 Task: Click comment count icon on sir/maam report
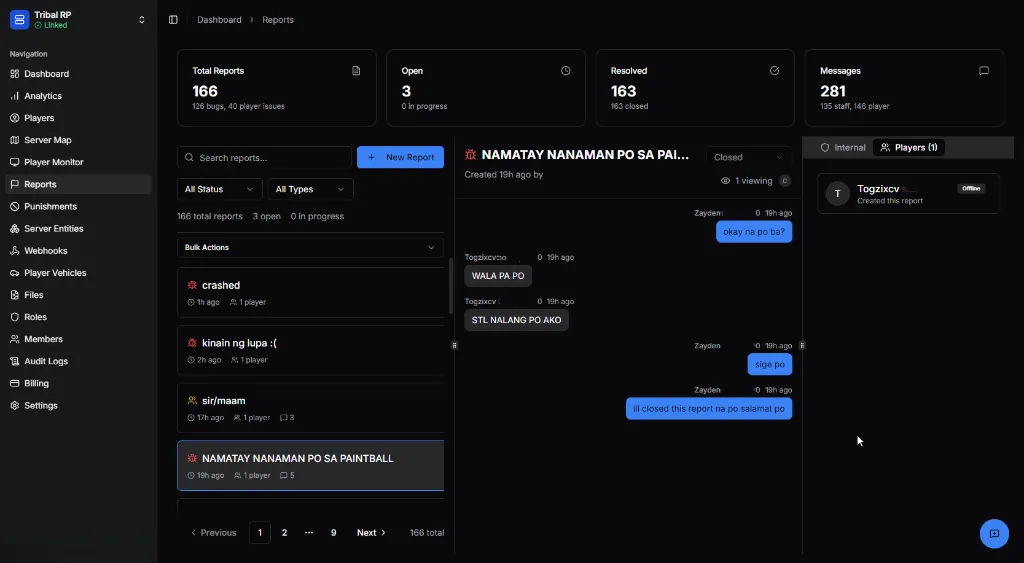coord(283,417)
